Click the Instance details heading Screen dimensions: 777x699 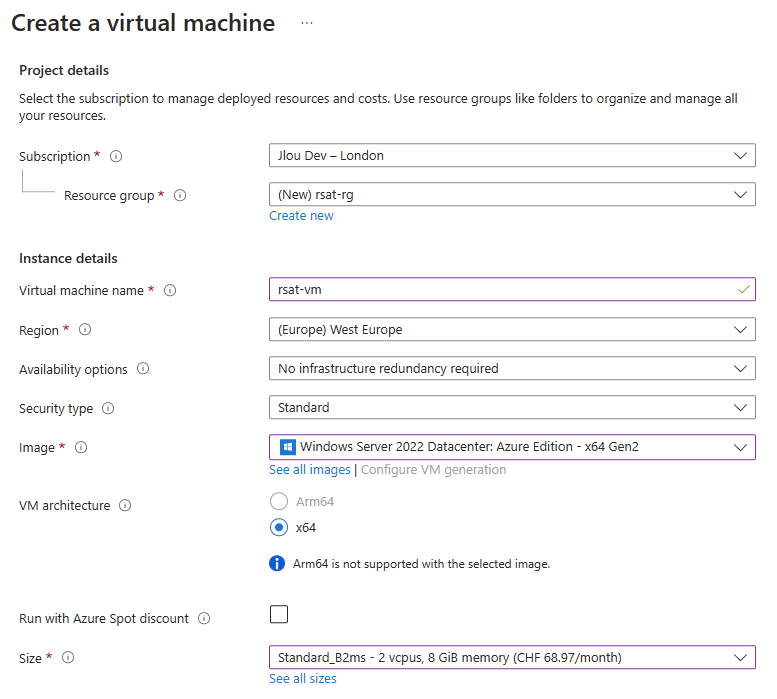(68, 259)
